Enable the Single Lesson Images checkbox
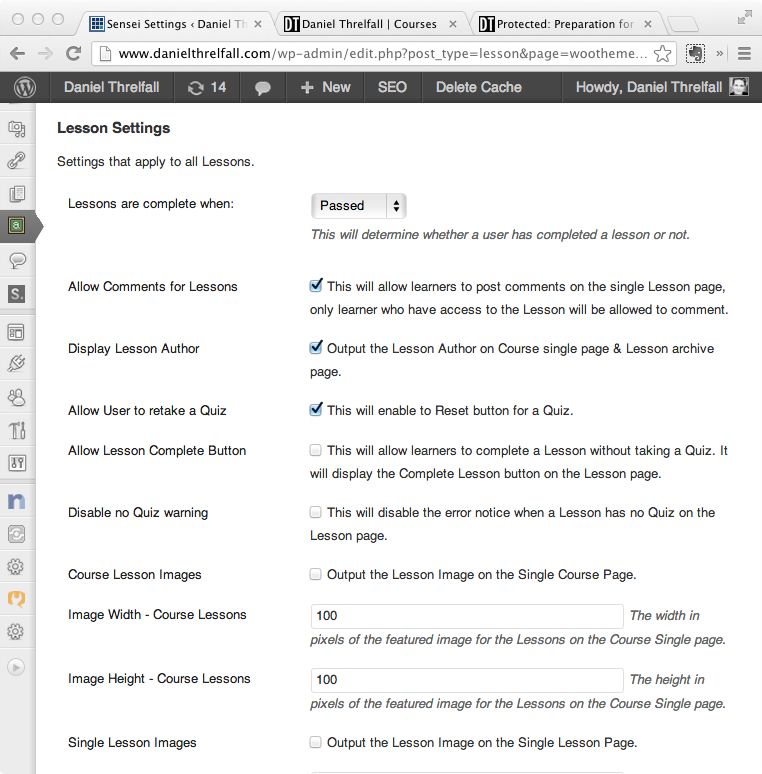This screenshot has width=762, height=774. 315,742
